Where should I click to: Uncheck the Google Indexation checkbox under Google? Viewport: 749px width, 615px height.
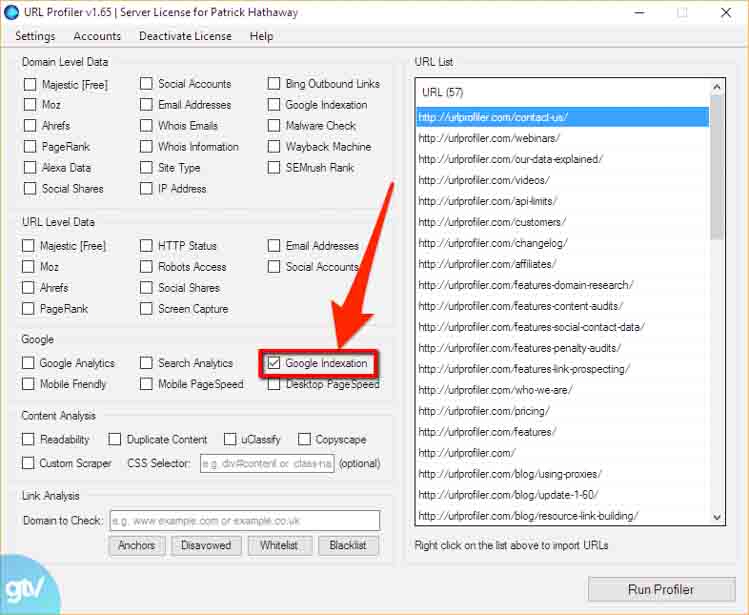click(274, 363)
